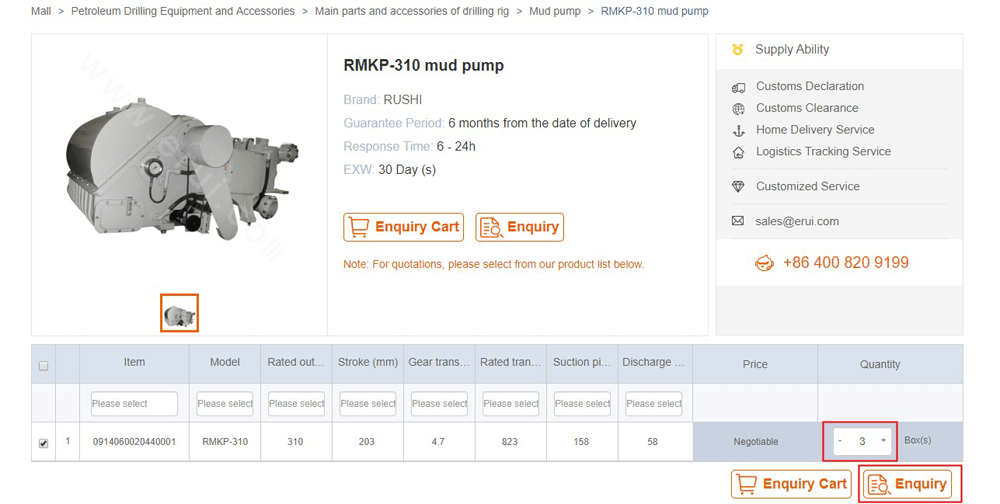The height and width of the screenshot is (504, 1000).
Task: Click upper Enquiry Cart button near product info
Action: point(403,227)
